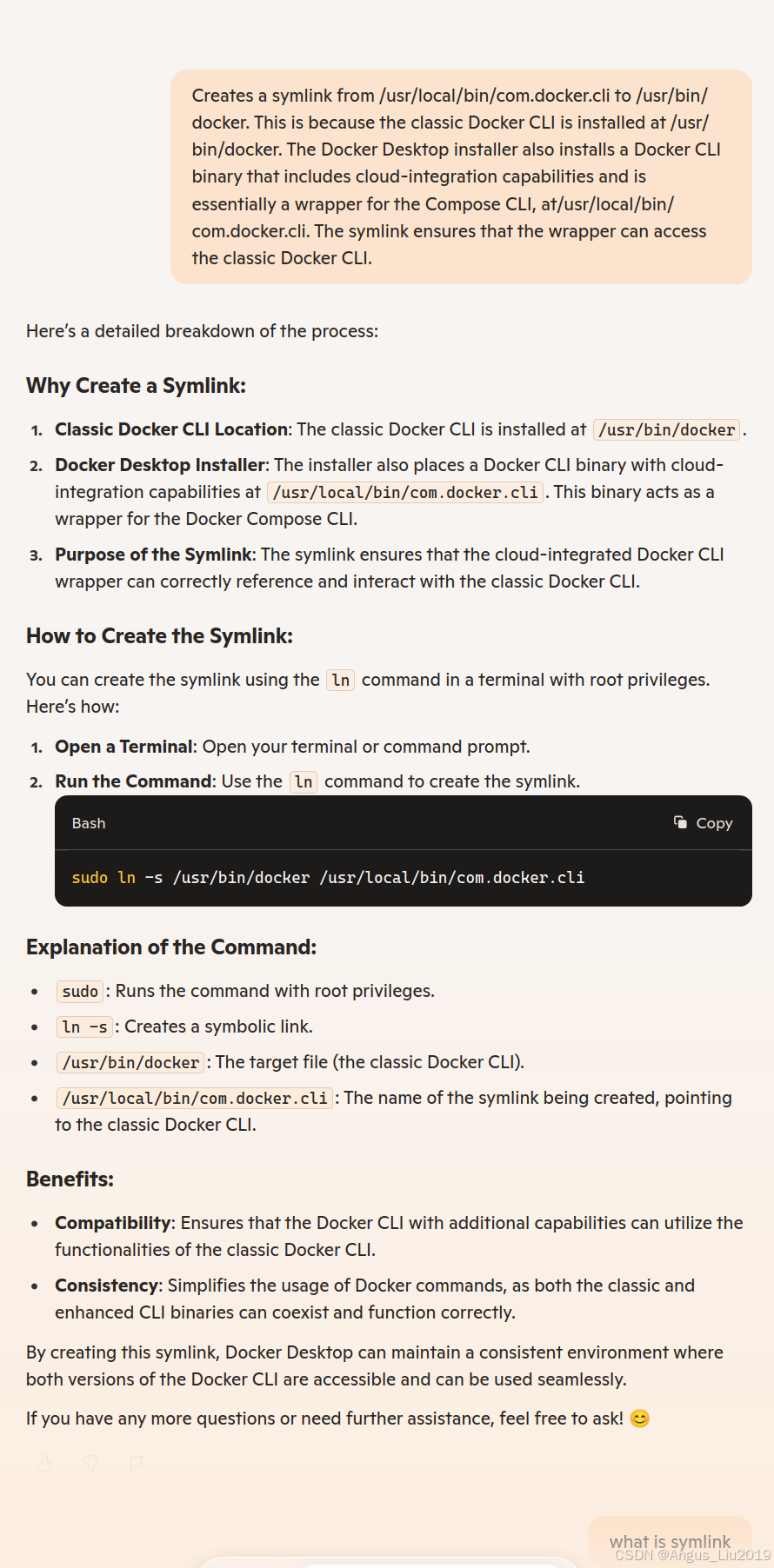The image size is (774, 1568).
Task: Click the ln code chip in the symlink instructions
Action: click(x=340, y=680)
